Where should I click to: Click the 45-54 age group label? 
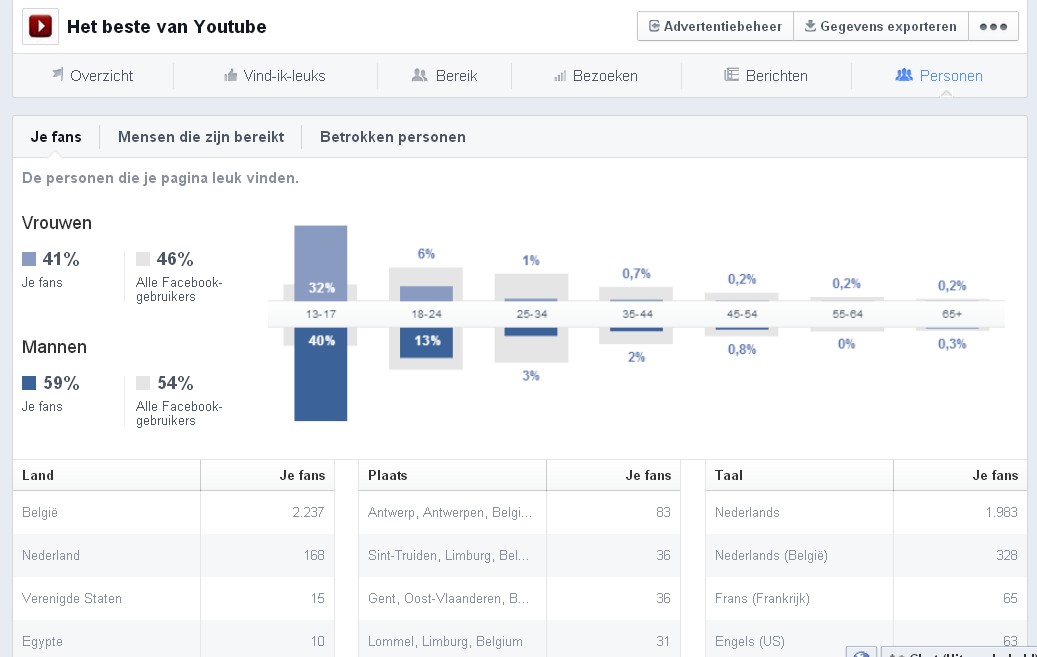pyautogui.click(x=742, y=314)
